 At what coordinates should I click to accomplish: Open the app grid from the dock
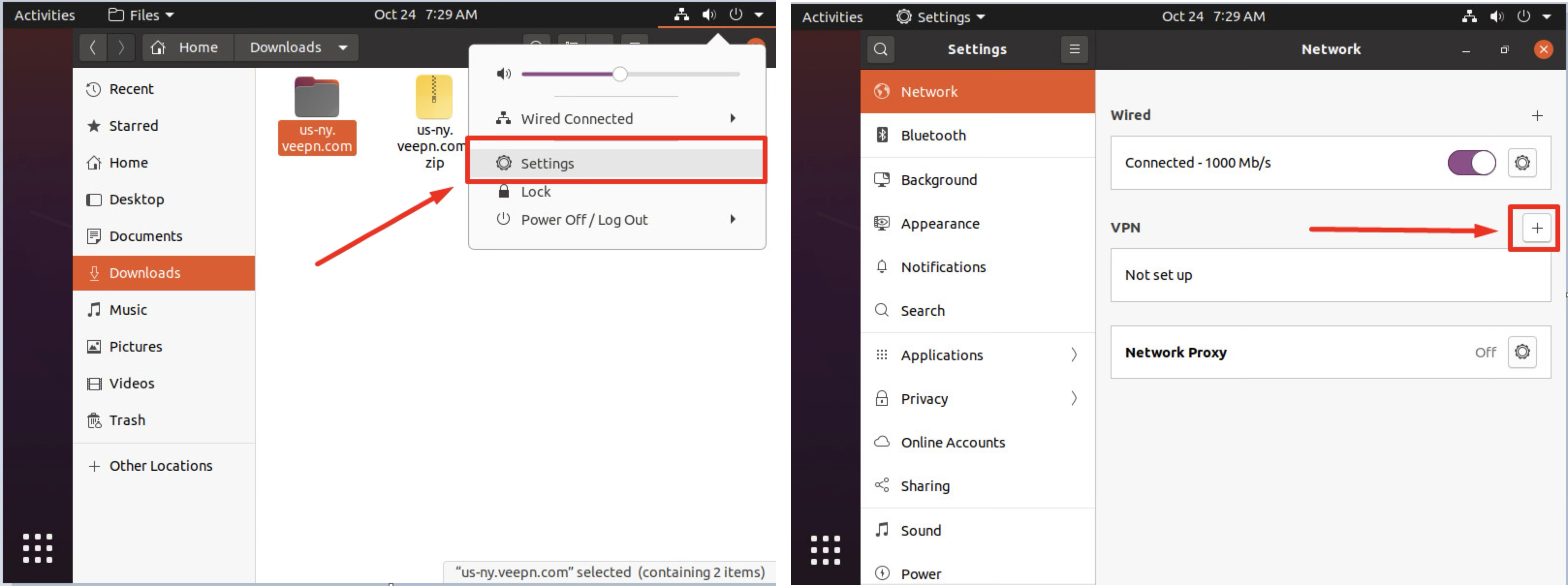[x=37, y=548]
